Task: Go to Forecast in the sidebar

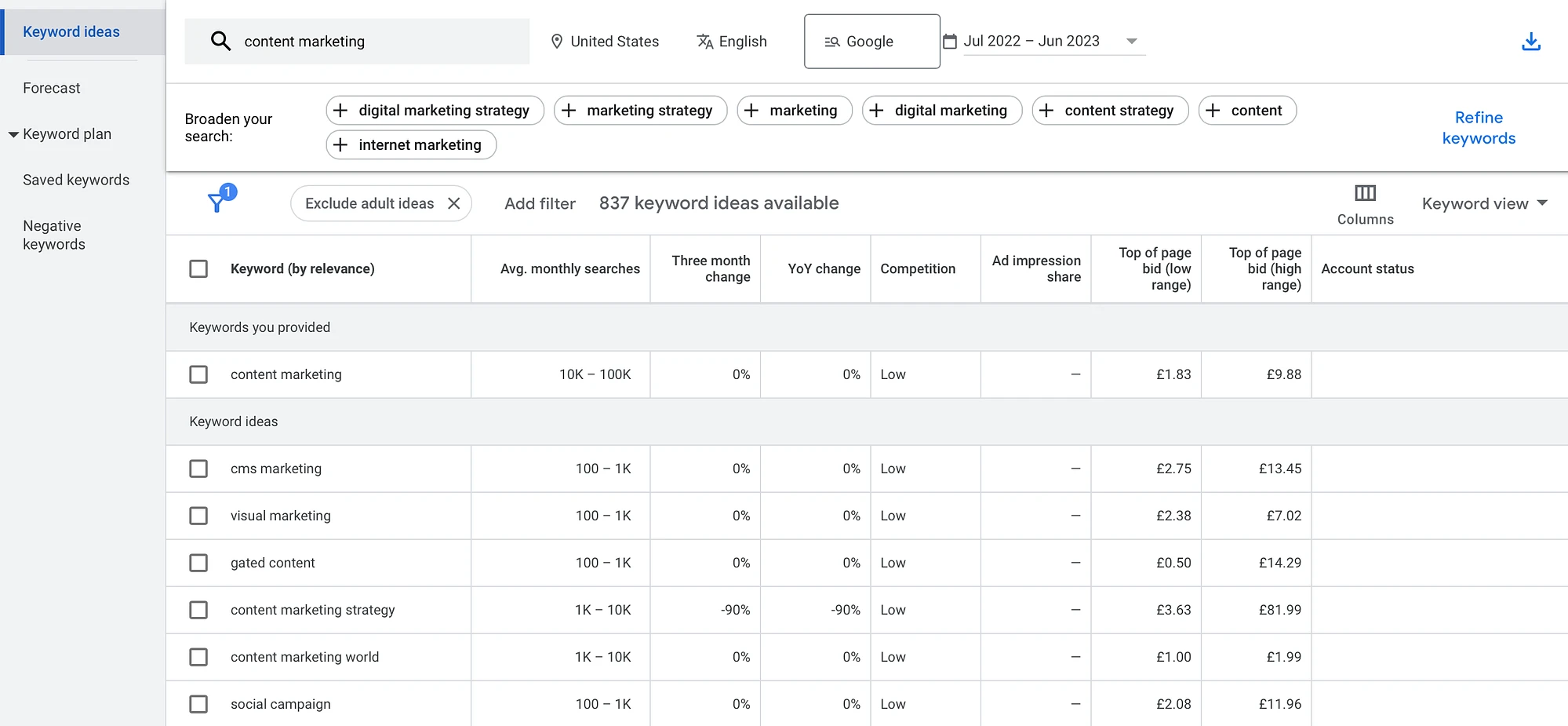Action: [52, 88]
